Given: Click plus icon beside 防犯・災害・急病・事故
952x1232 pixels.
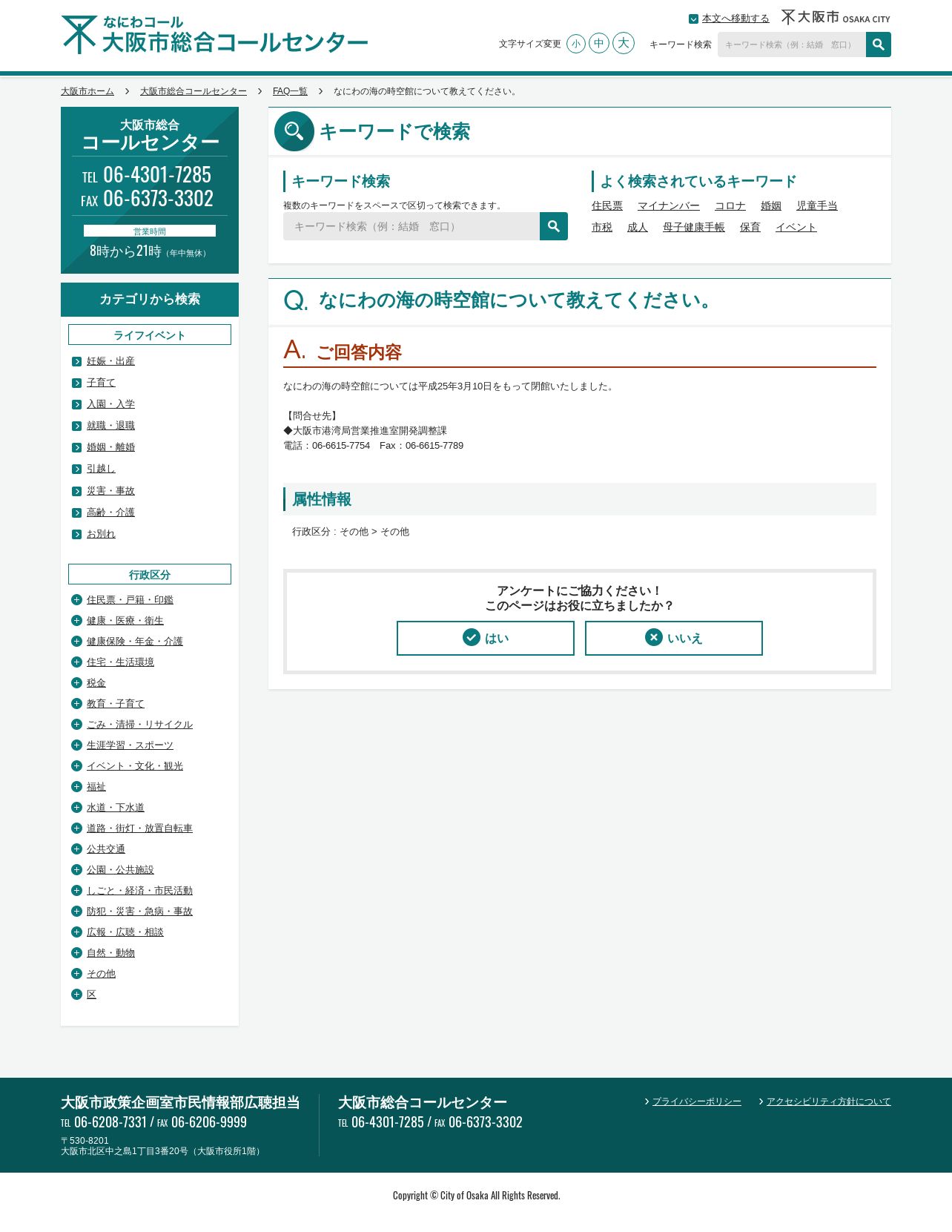Looking at the screenshot, I should point(76,911).
